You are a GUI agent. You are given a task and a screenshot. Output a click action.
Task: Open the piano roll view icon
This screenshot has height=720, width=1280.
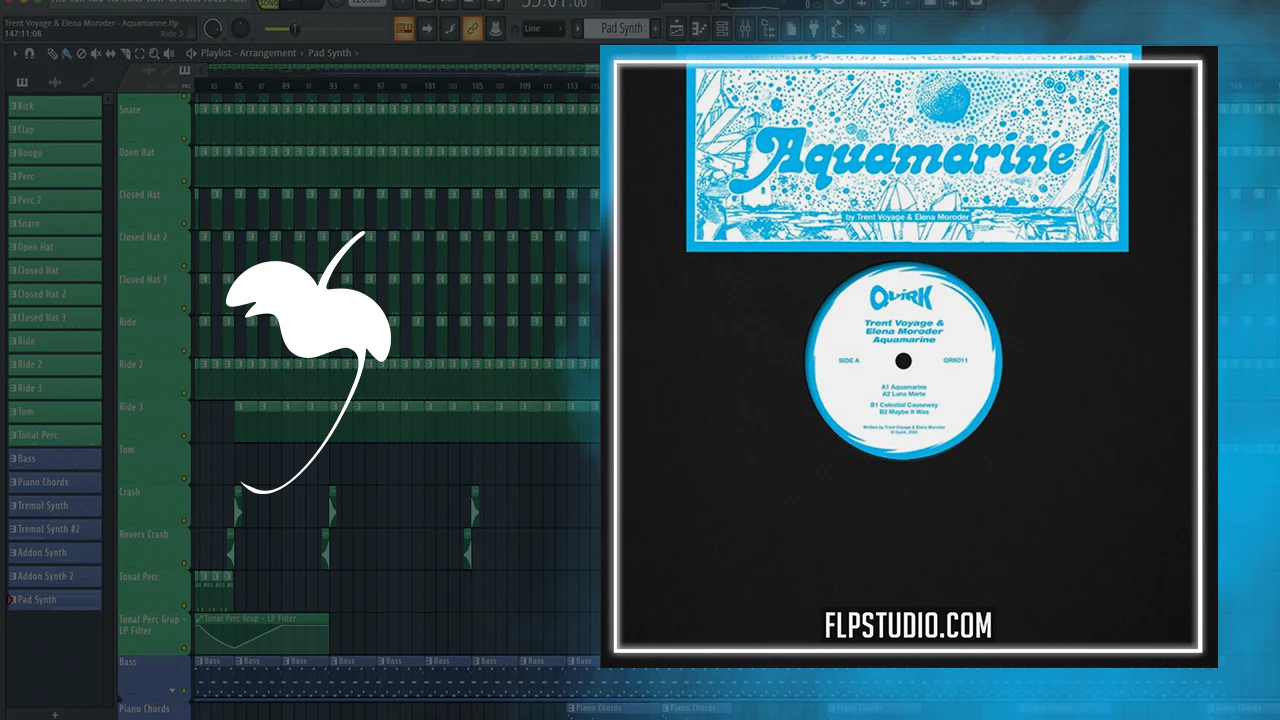(698, 29)
